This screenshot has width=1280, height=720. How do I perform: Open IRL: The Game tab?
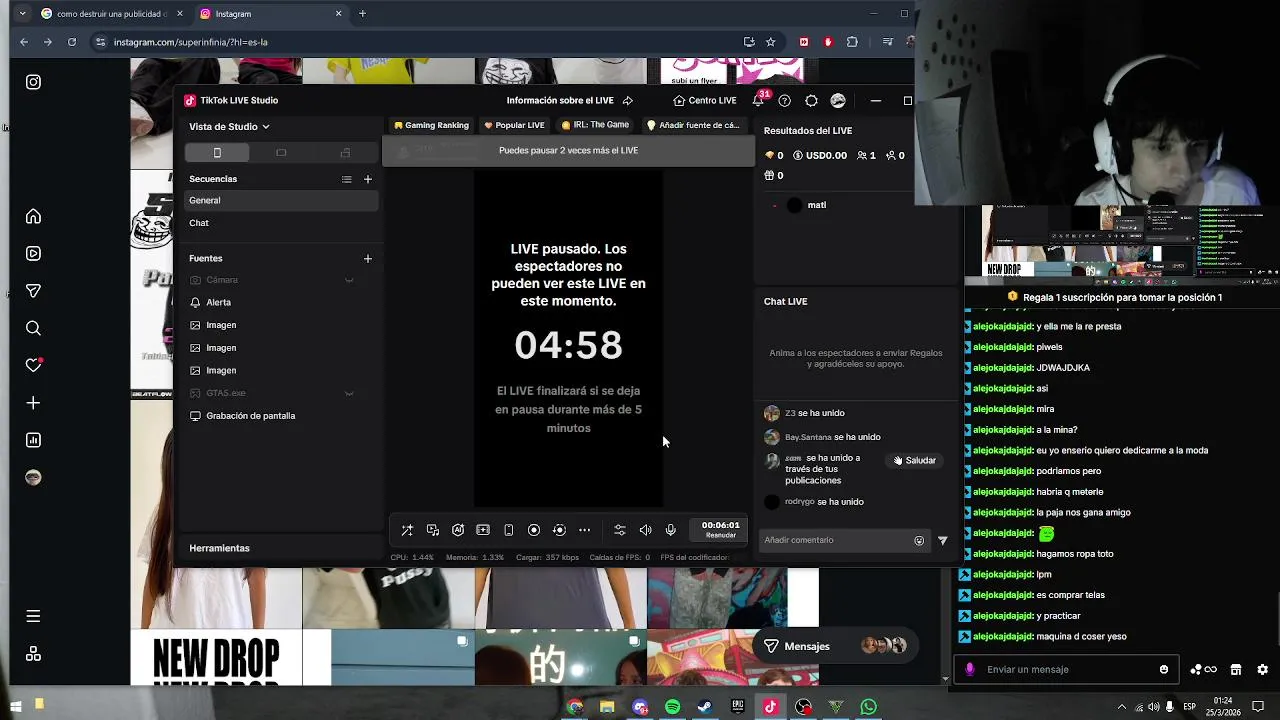(x=595, y=125)
